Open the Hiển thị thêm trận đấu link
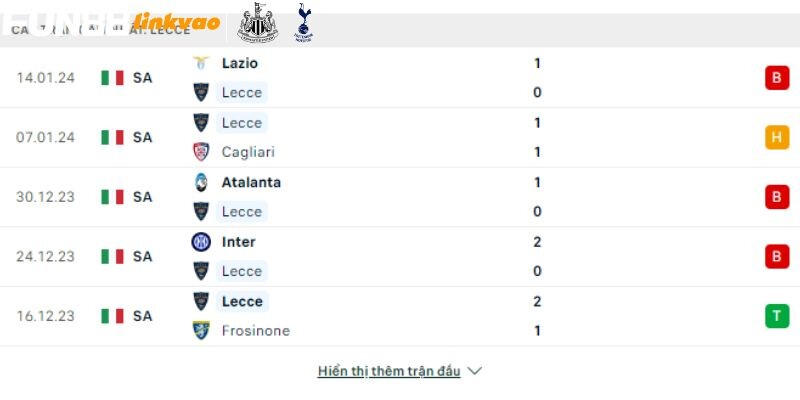 [389, 371]
